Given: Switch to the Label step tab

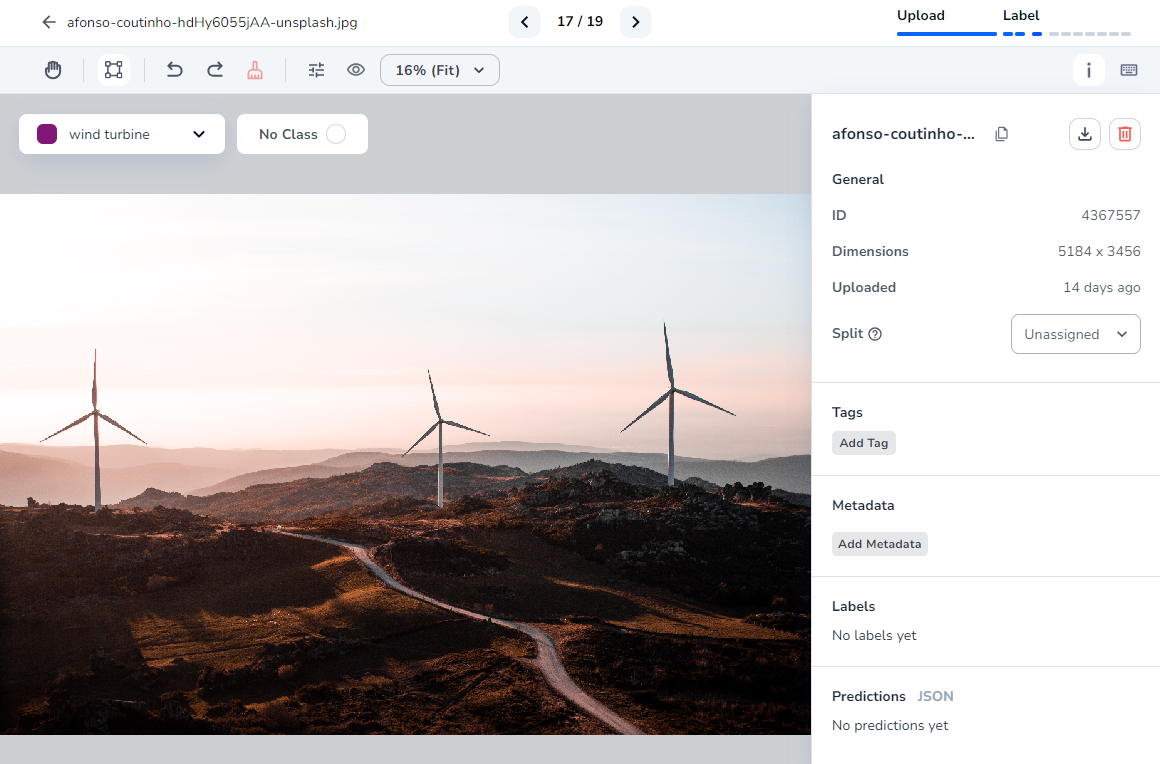Looking at the screenshot, I should [x=1021, y=16].
